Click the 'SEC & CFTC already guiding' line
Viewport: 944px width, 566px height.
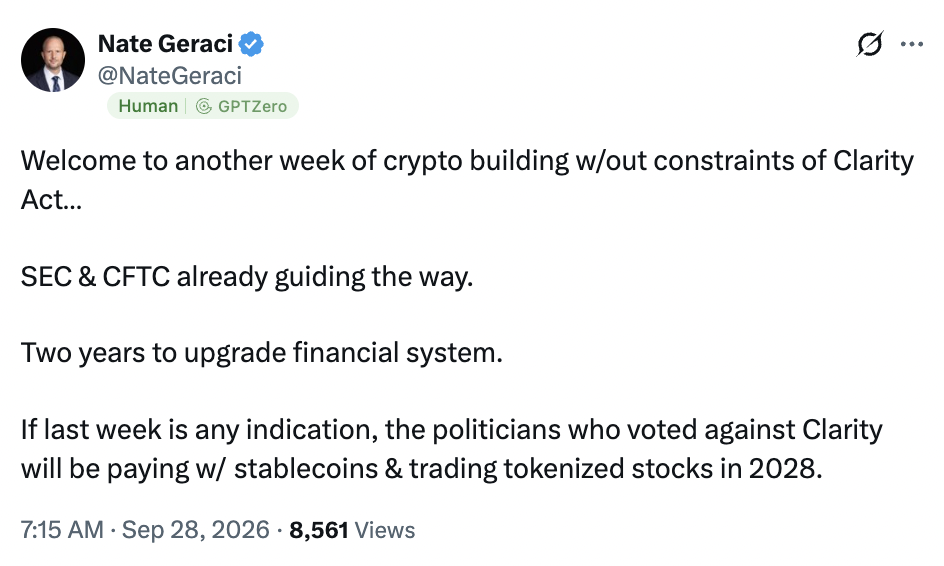(x=247, y=277)
